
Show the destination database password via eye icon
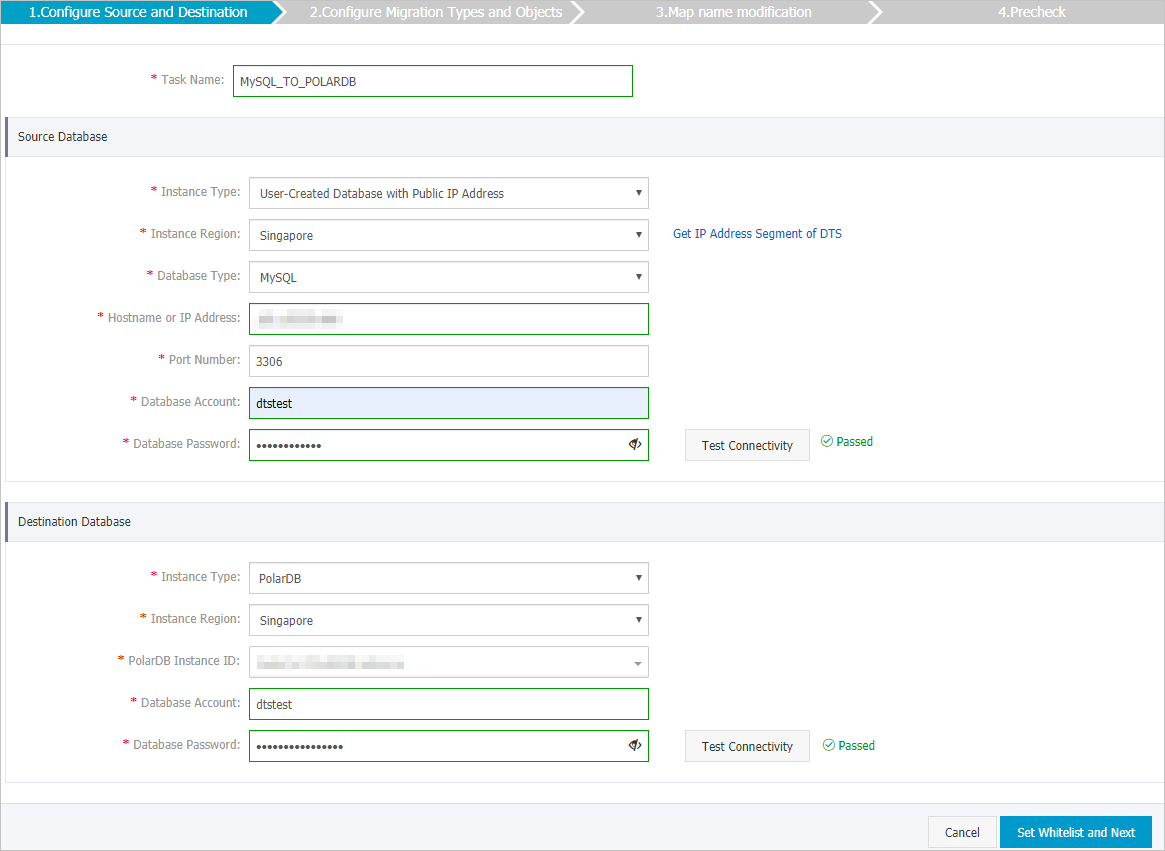click(x=635, y=745)
